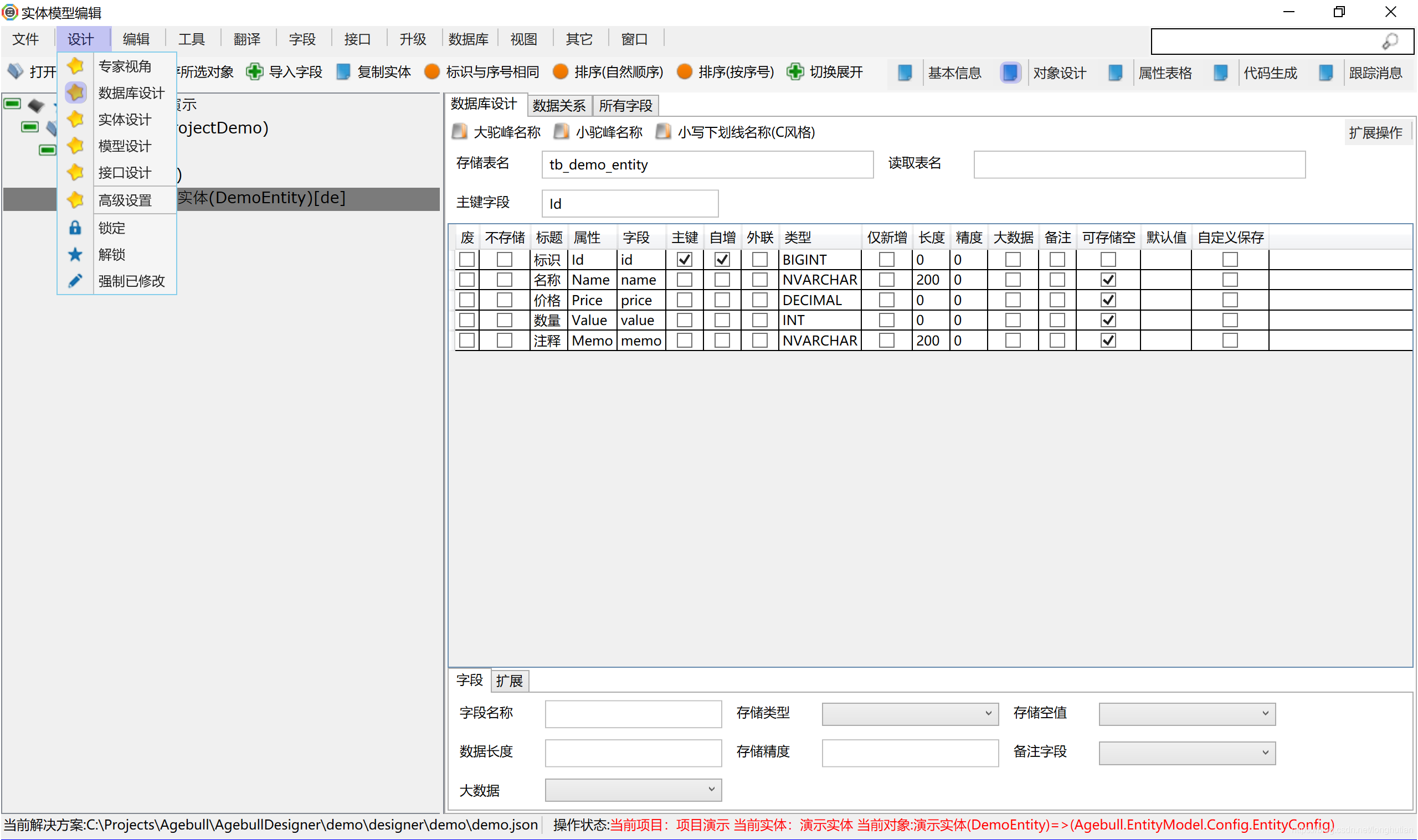Click the pencil icon for 强制已修改
Viewport: 1418px width, 840px height.
click(75, 281)
